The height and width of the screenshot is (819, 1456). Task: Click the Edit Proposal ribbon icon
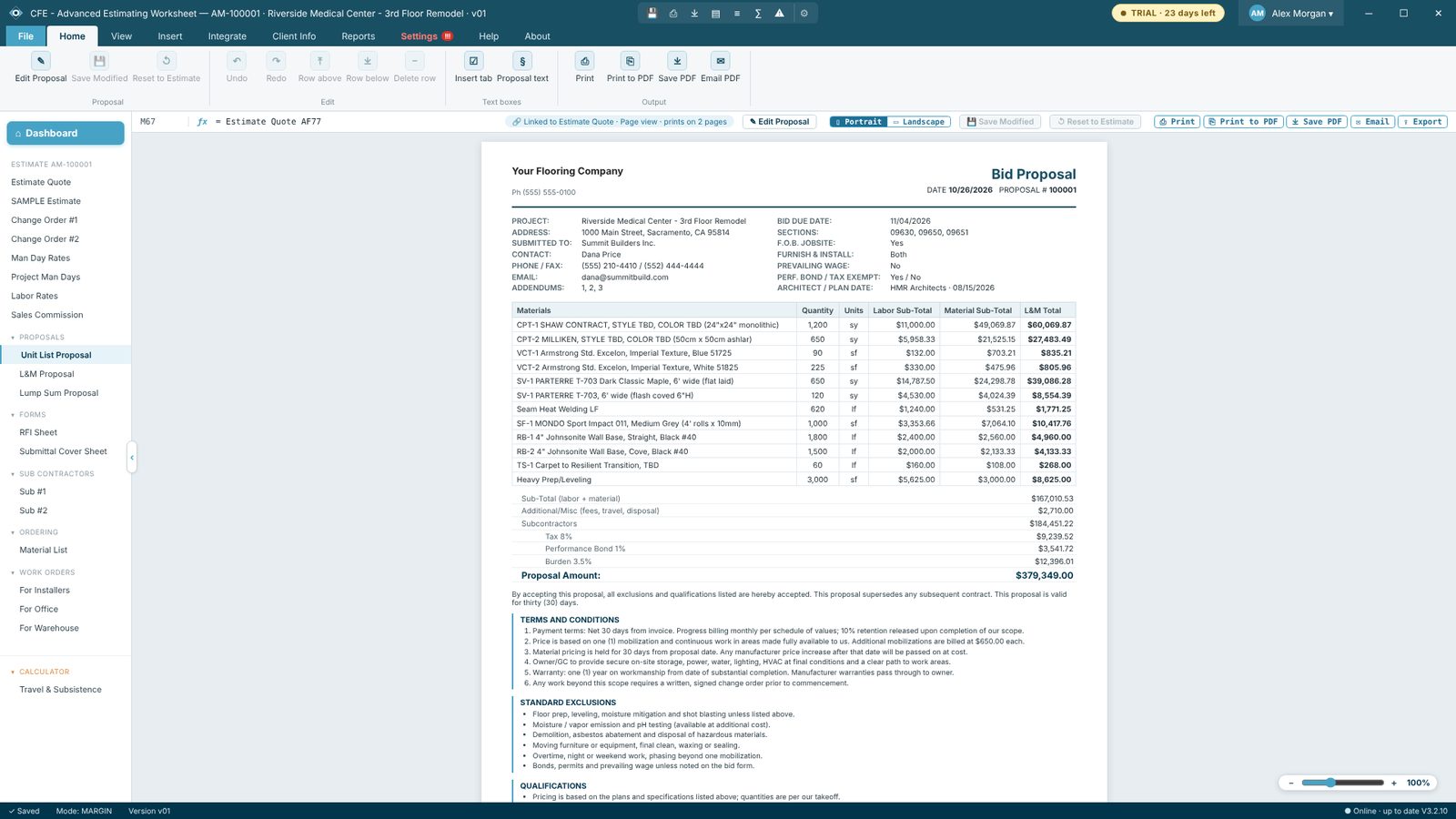pos(40,61)
